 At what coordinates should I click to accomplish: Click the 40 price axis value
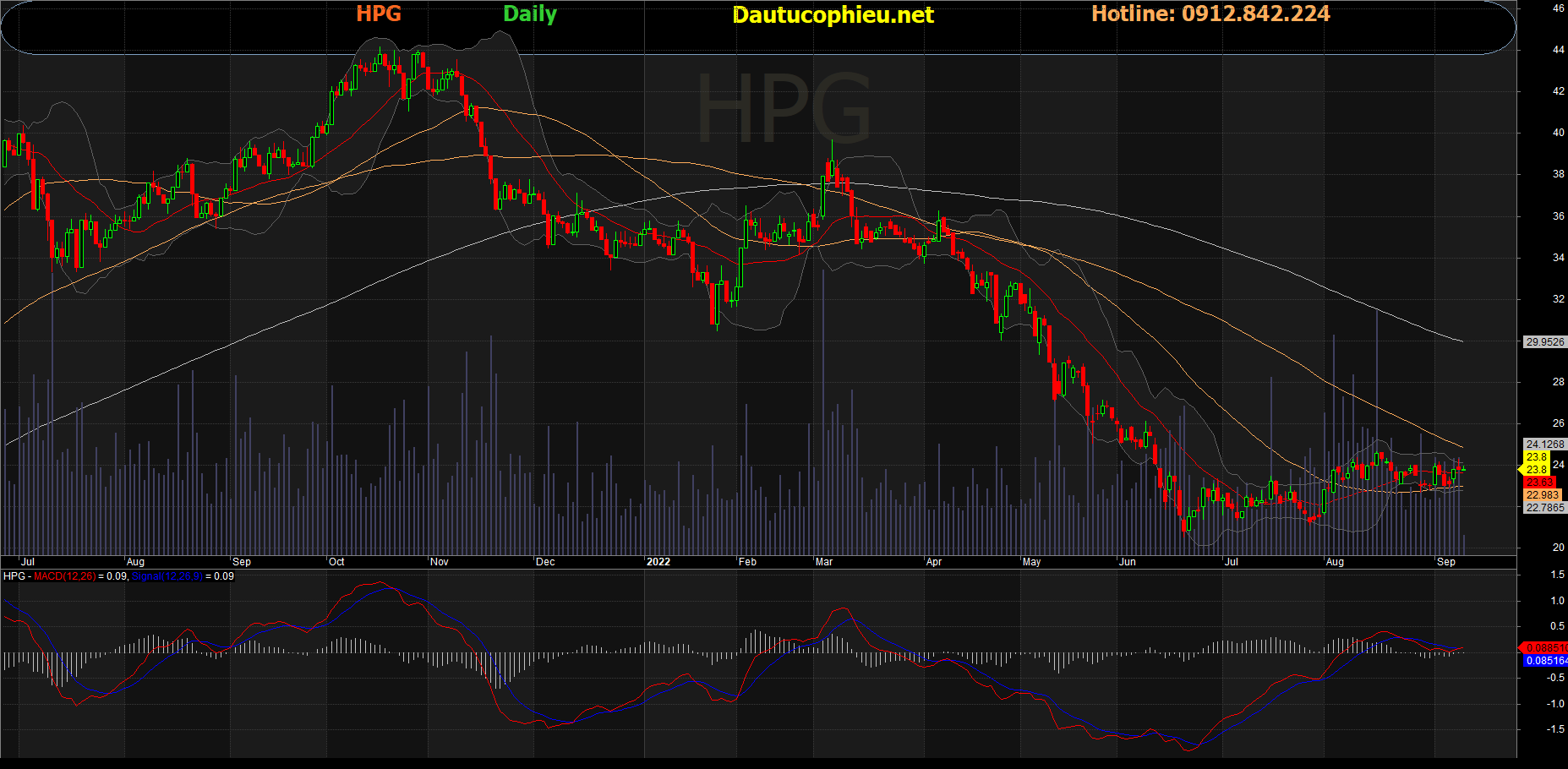click(x=1559, y=133)
